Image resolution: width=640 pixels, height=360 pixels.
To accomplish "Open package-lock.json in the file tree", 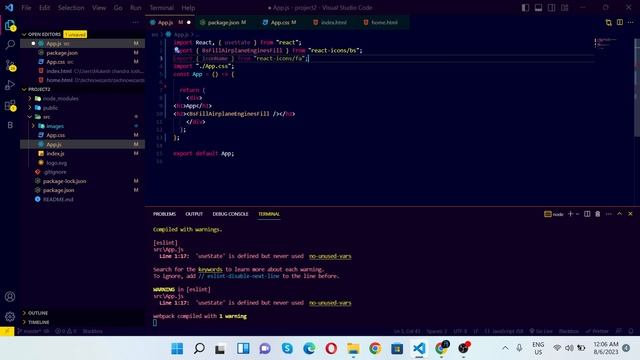I will point(64,181).
